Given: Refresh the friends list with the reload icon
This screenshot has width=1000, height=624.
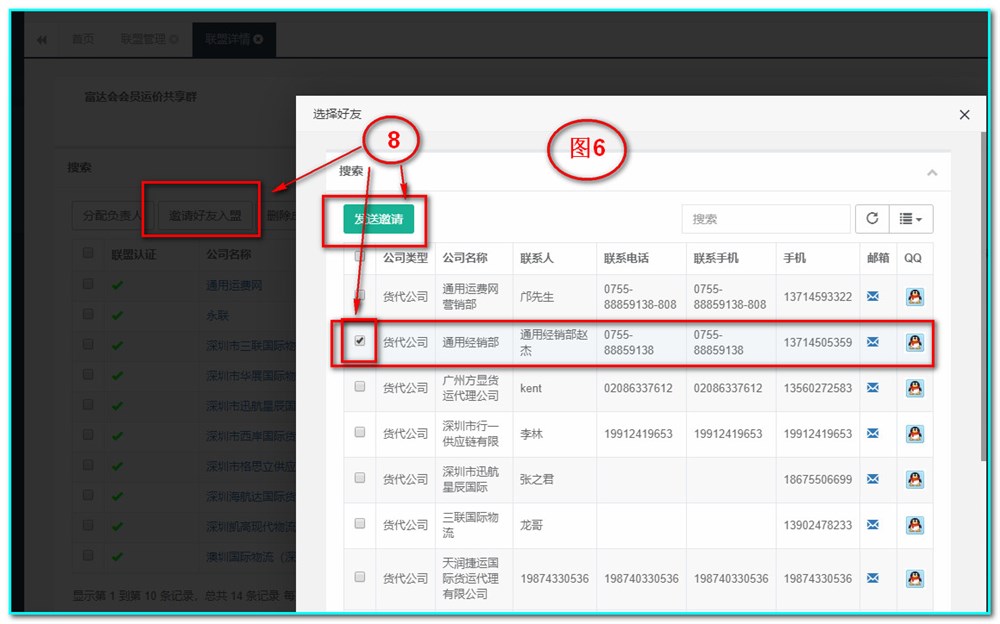Looking at the screenshot, I should (x=874, y=218).
